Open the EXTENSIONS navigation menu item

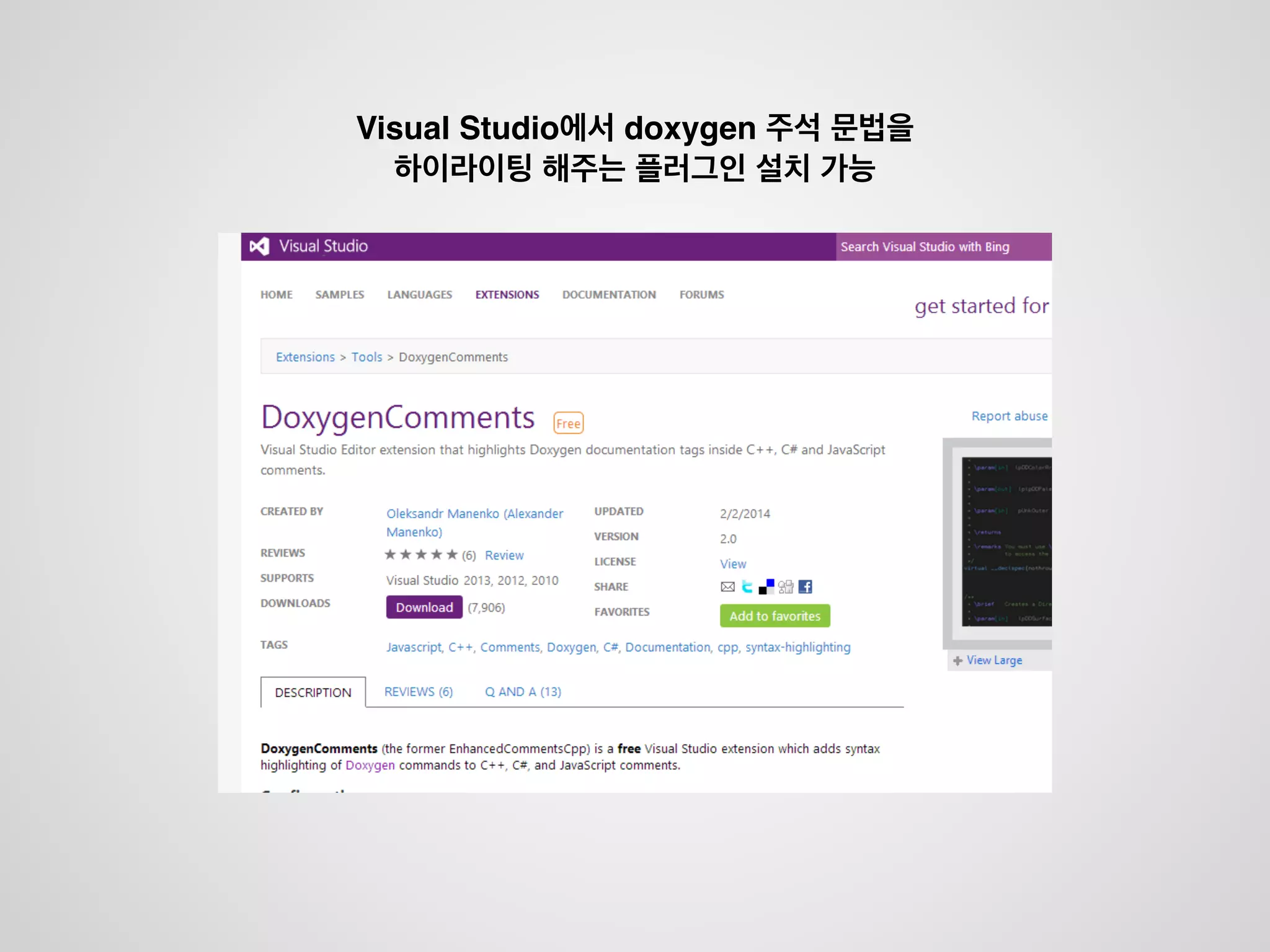[x=507, y=295]
